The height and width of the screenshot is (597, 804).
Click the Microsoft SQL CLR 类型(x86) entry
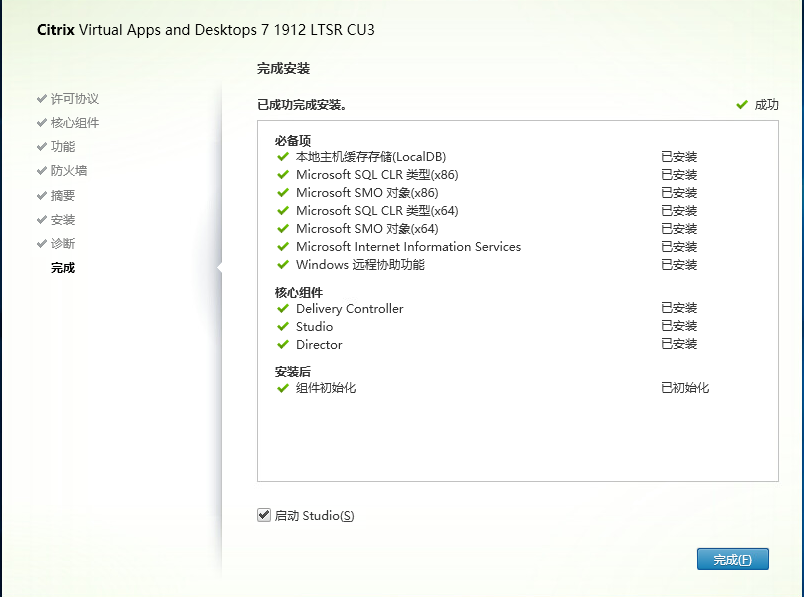point(377,175)
